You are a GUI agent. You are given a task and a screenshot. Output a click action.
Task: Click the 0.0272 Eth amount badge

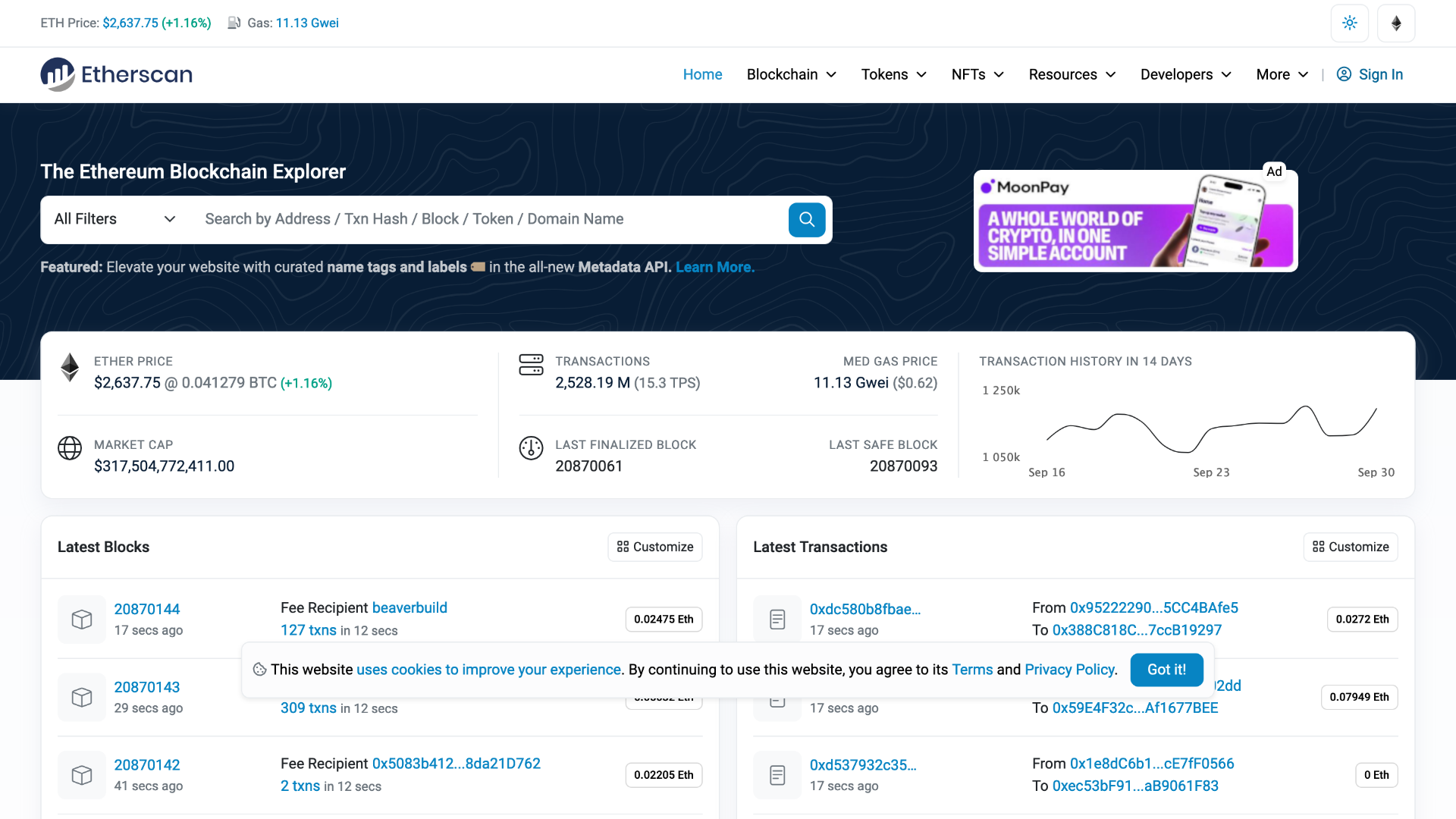tap(1362, 620)
